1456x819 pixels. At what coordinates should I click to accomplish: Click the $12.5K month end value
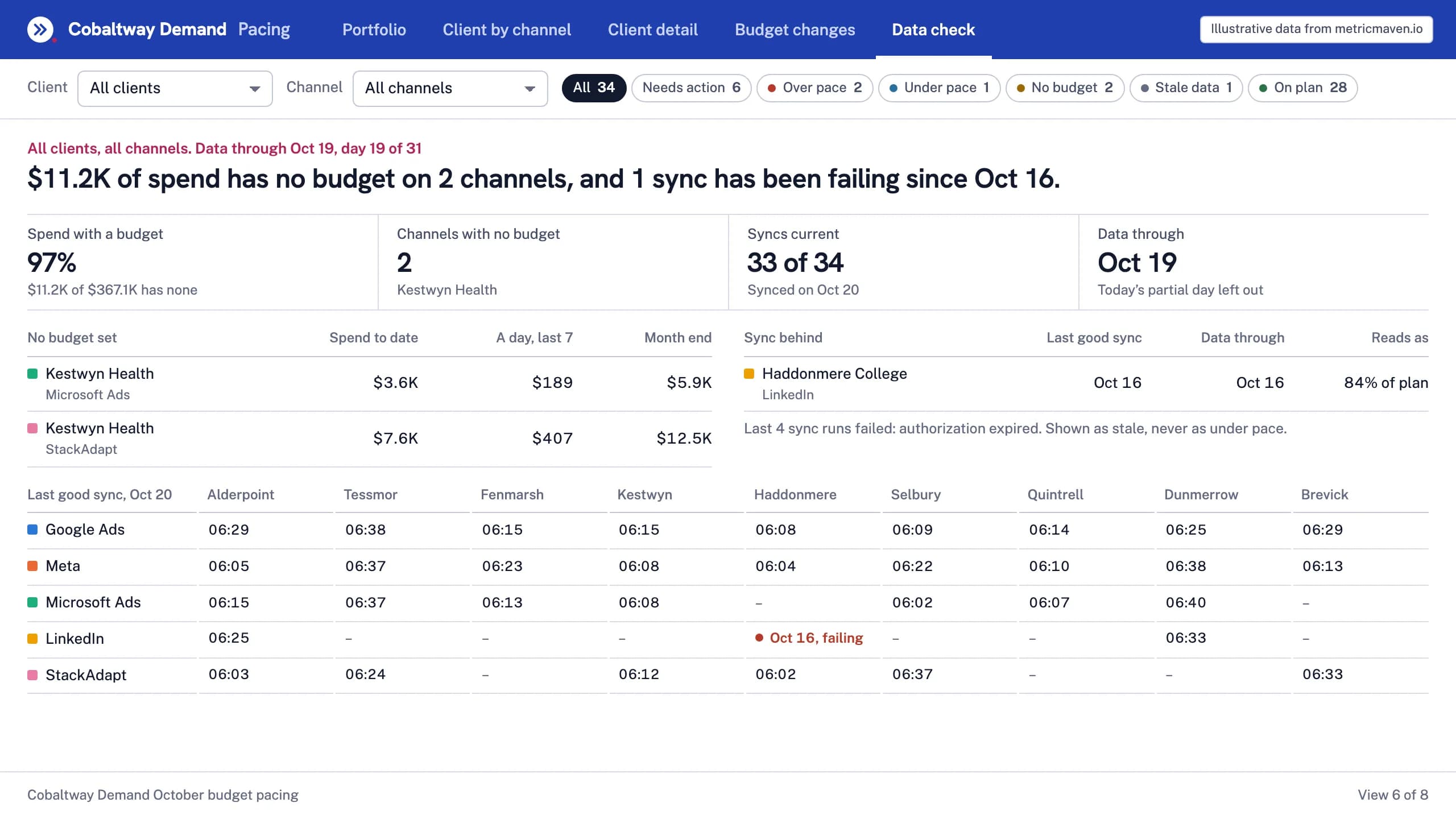684,438
